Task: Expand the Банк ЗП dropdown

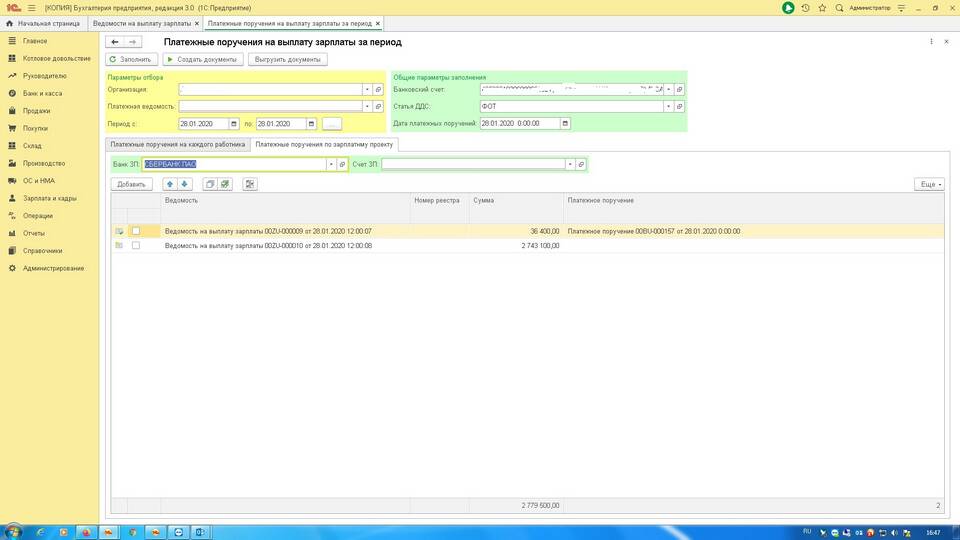Action: [x=331, y=164]
